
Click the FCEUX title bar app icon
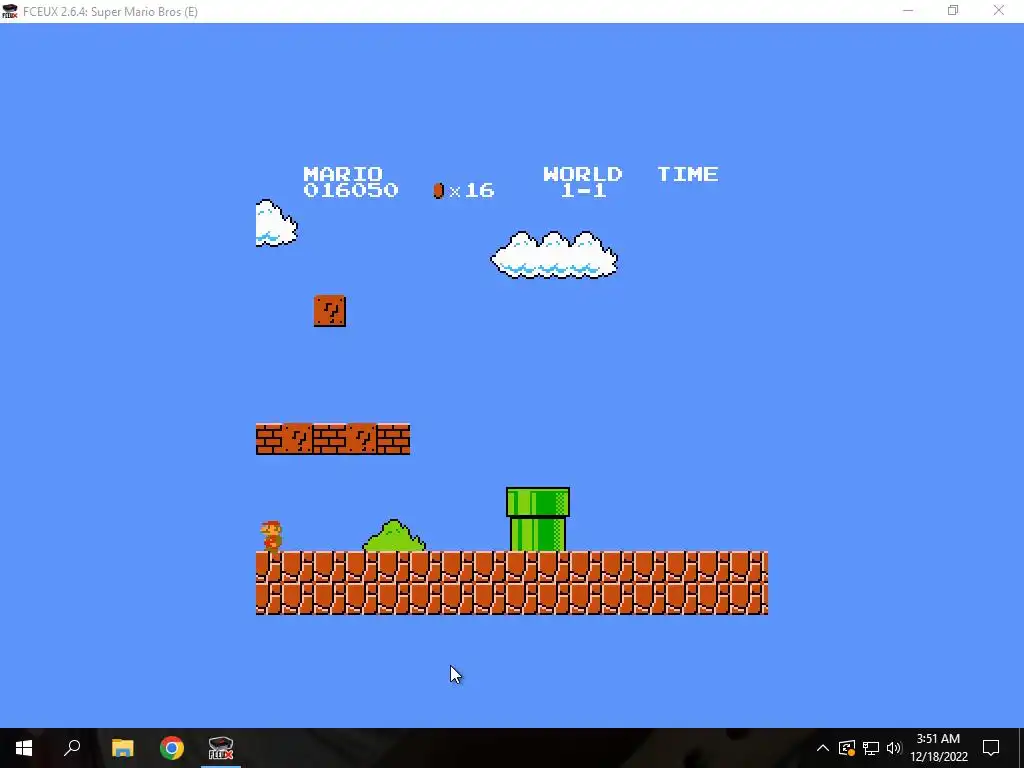coord(10,11)
